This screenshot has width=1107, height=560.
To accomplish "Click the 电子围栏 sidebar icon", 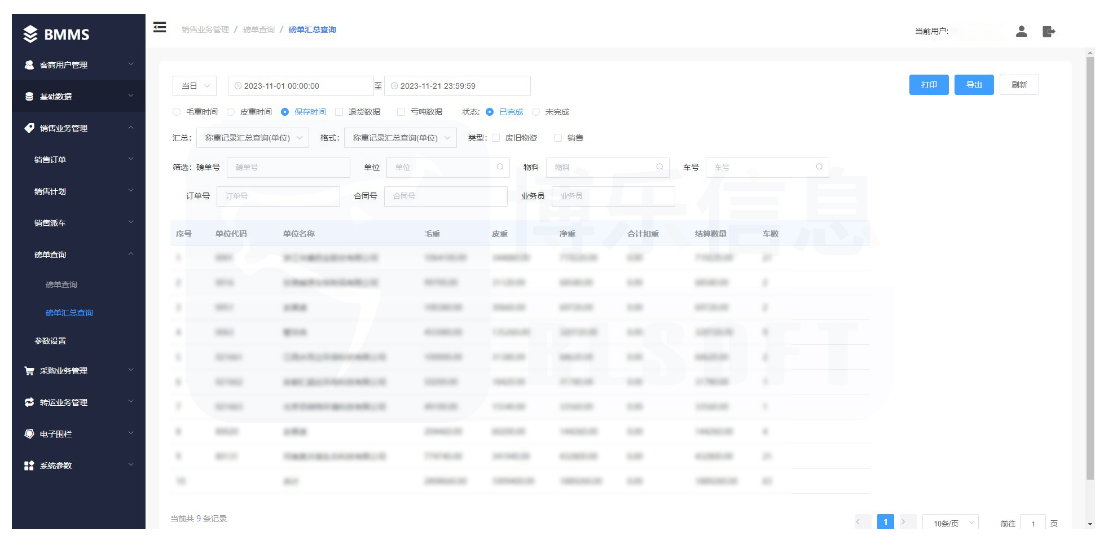I will click(x=29, y=434).
